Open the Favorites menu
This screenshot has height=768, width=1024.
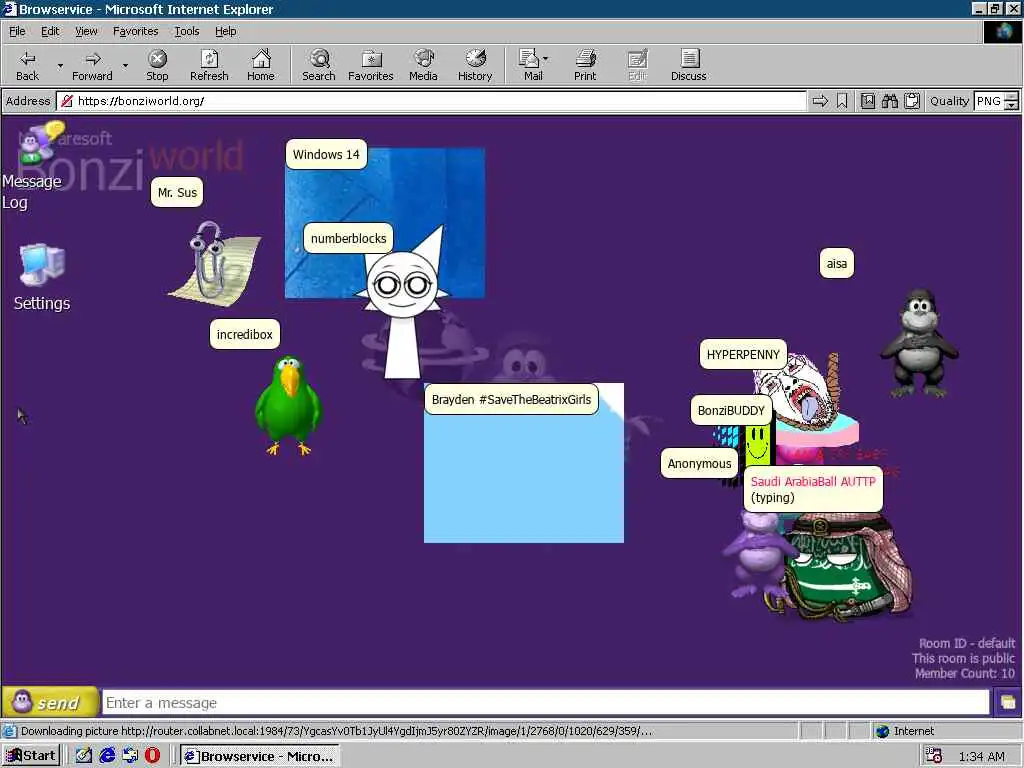pyautogui.click(x=135, y=31)
